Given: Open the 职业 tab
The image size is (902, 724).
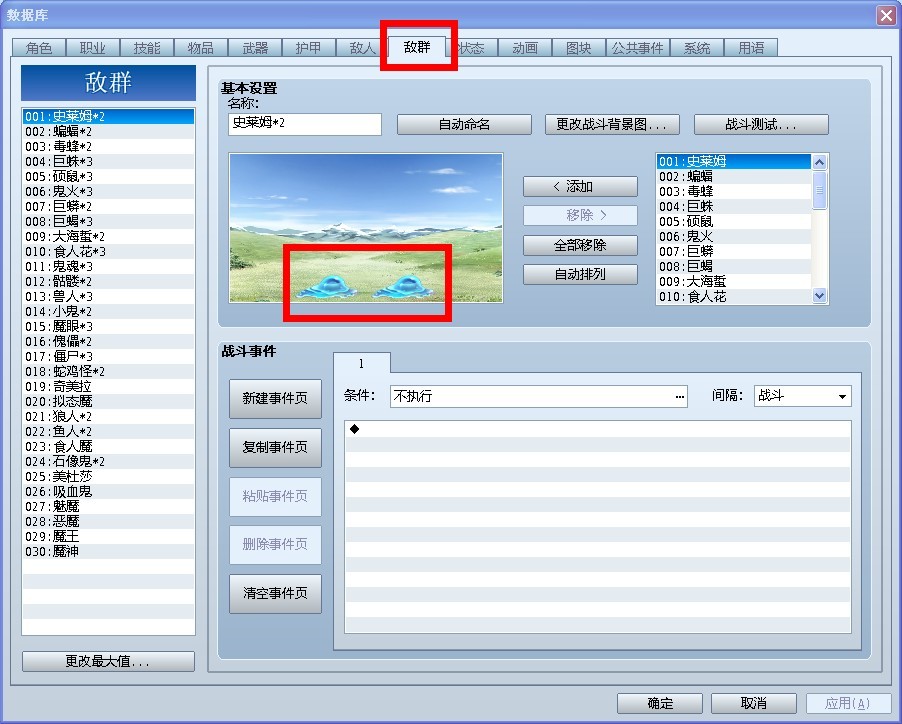Looking at the screenshot, I should coord(93,48).
